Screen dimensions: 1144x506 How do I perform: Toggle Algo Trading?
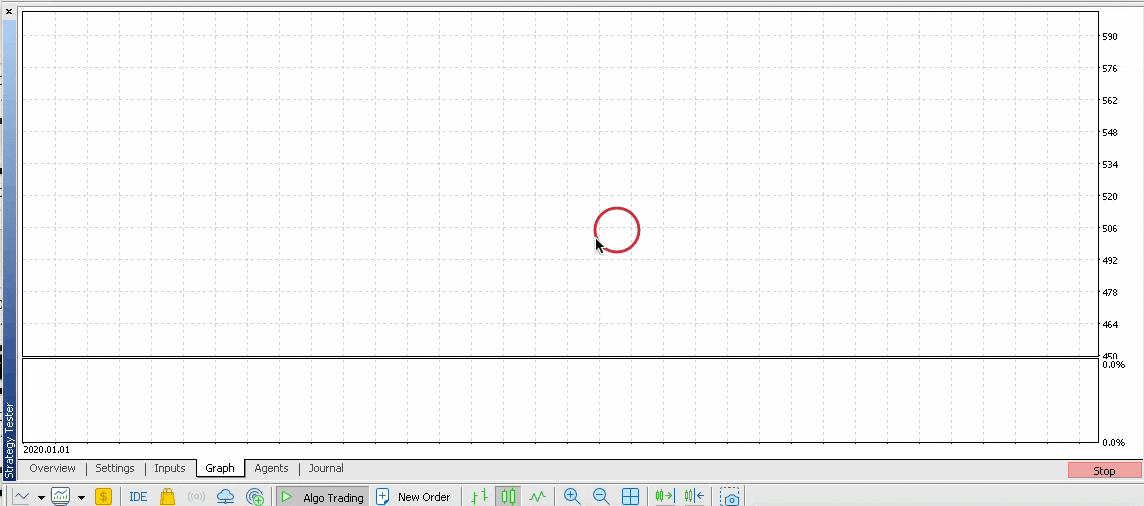(x=322, y=497)
